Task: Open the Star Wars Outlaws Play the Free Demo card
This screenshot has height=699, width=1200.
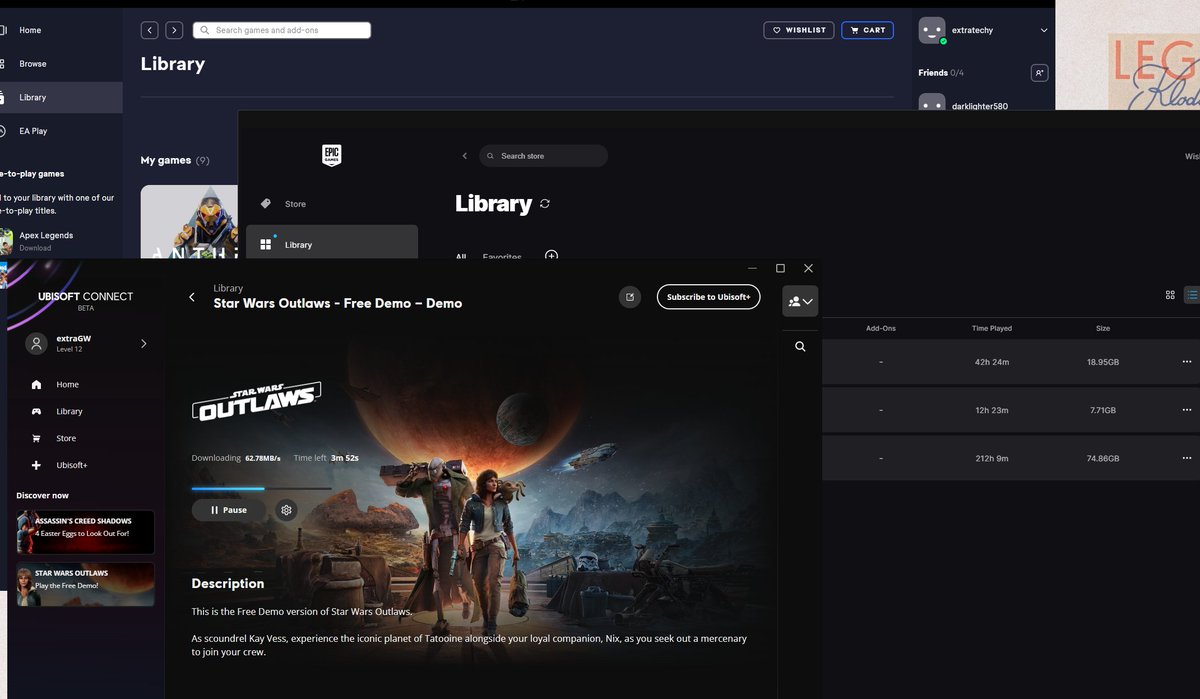Action: point(86,584)
